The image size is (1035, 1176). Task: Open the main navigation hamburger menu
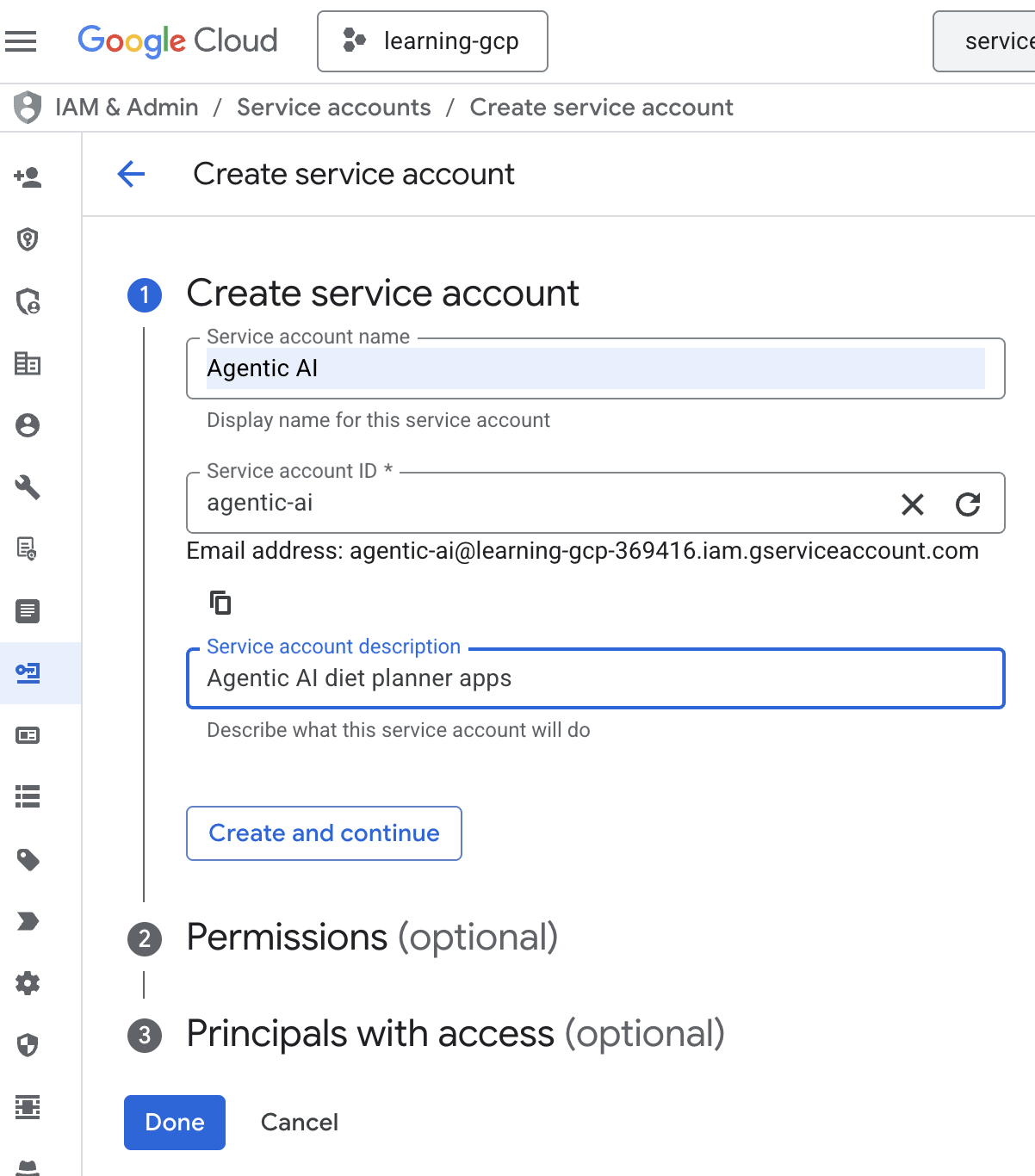[x=21, y=41]
